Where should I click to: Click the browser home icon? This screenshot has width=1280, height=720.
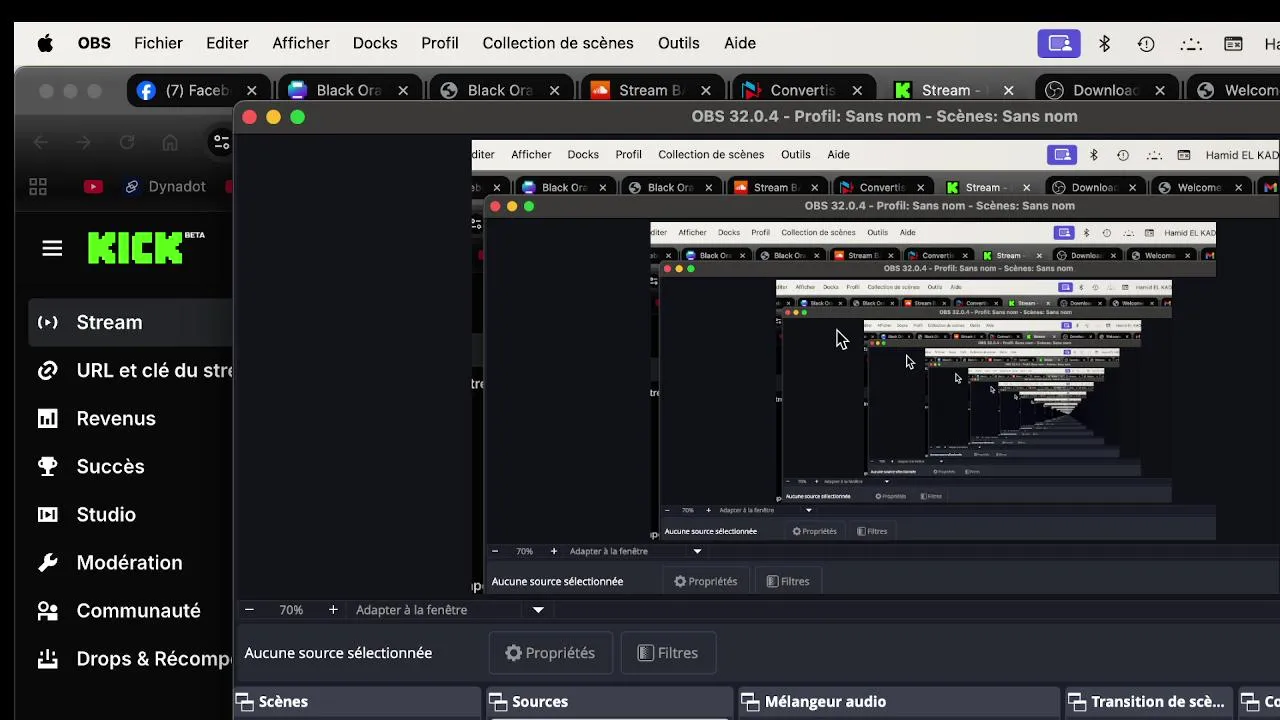tap(171, 143)
